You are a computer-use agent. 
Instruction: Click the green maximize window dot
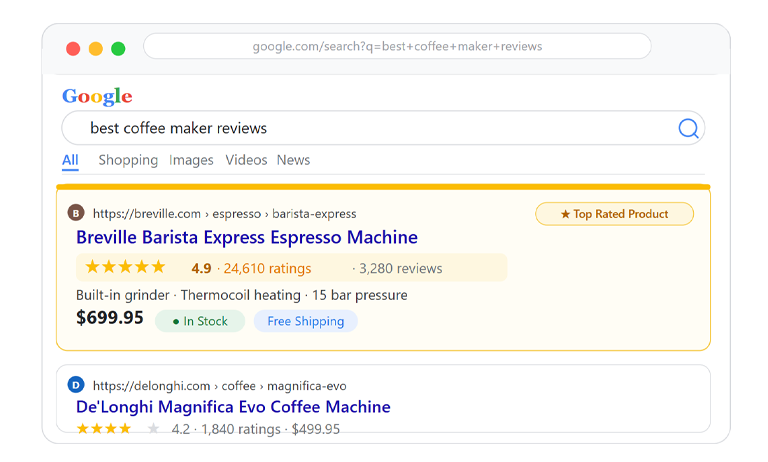tap(118, 49)
